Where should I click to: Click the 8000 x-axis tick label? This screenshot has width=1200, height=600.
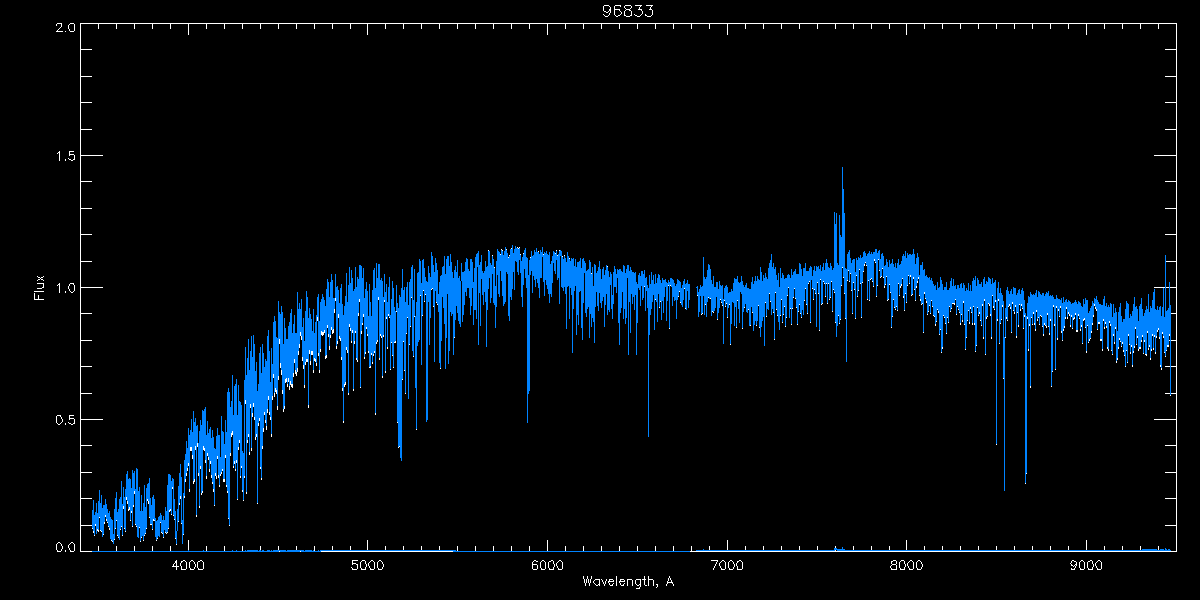[906, 565]
